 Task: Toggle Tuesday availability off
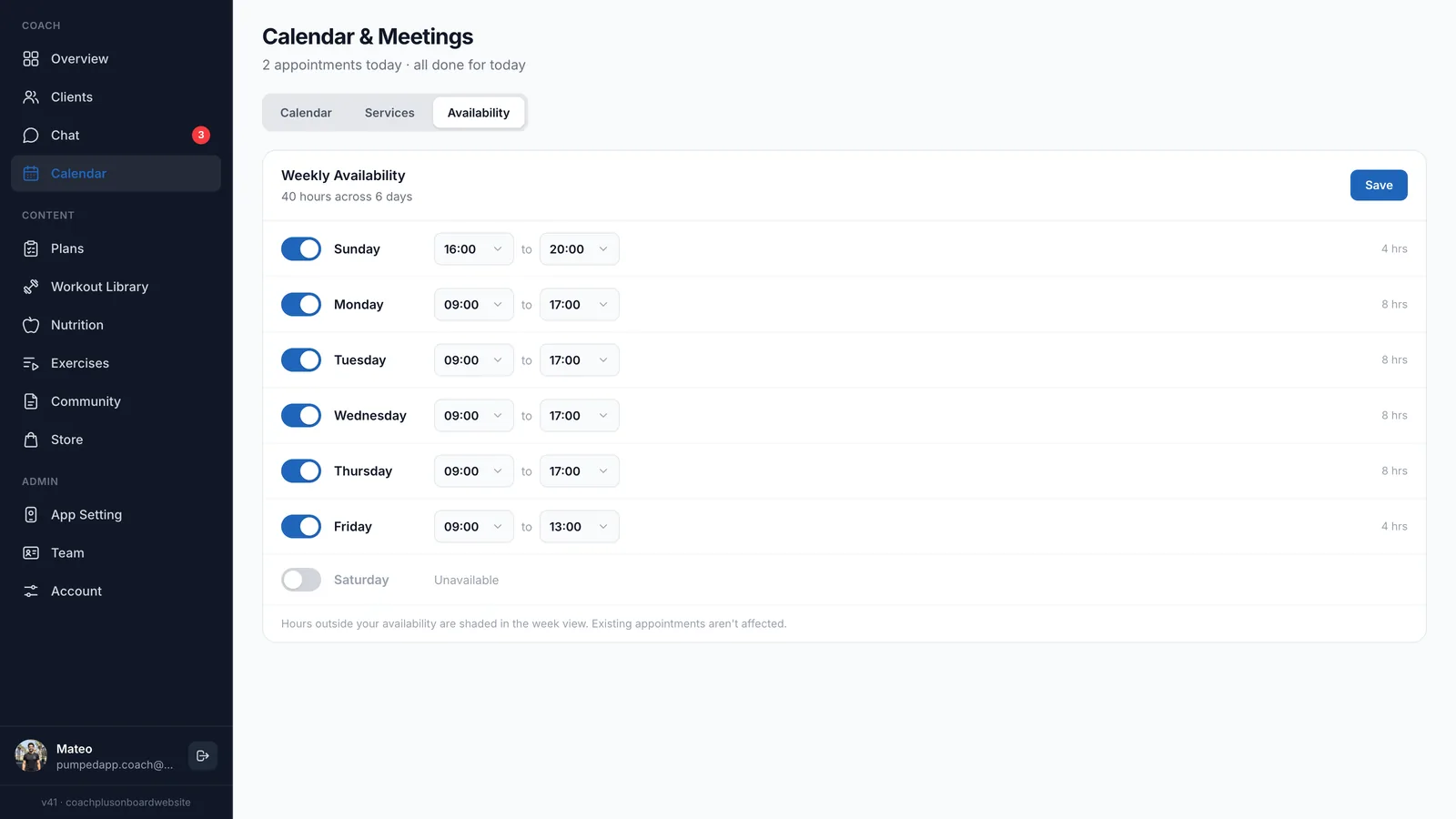(x=301, y=360)
